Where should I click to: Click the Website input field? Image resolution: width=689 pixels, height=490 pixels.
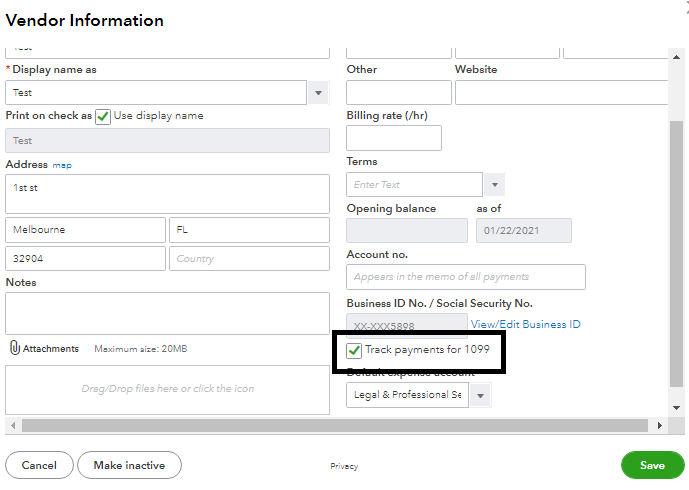[x=561, y=93]
